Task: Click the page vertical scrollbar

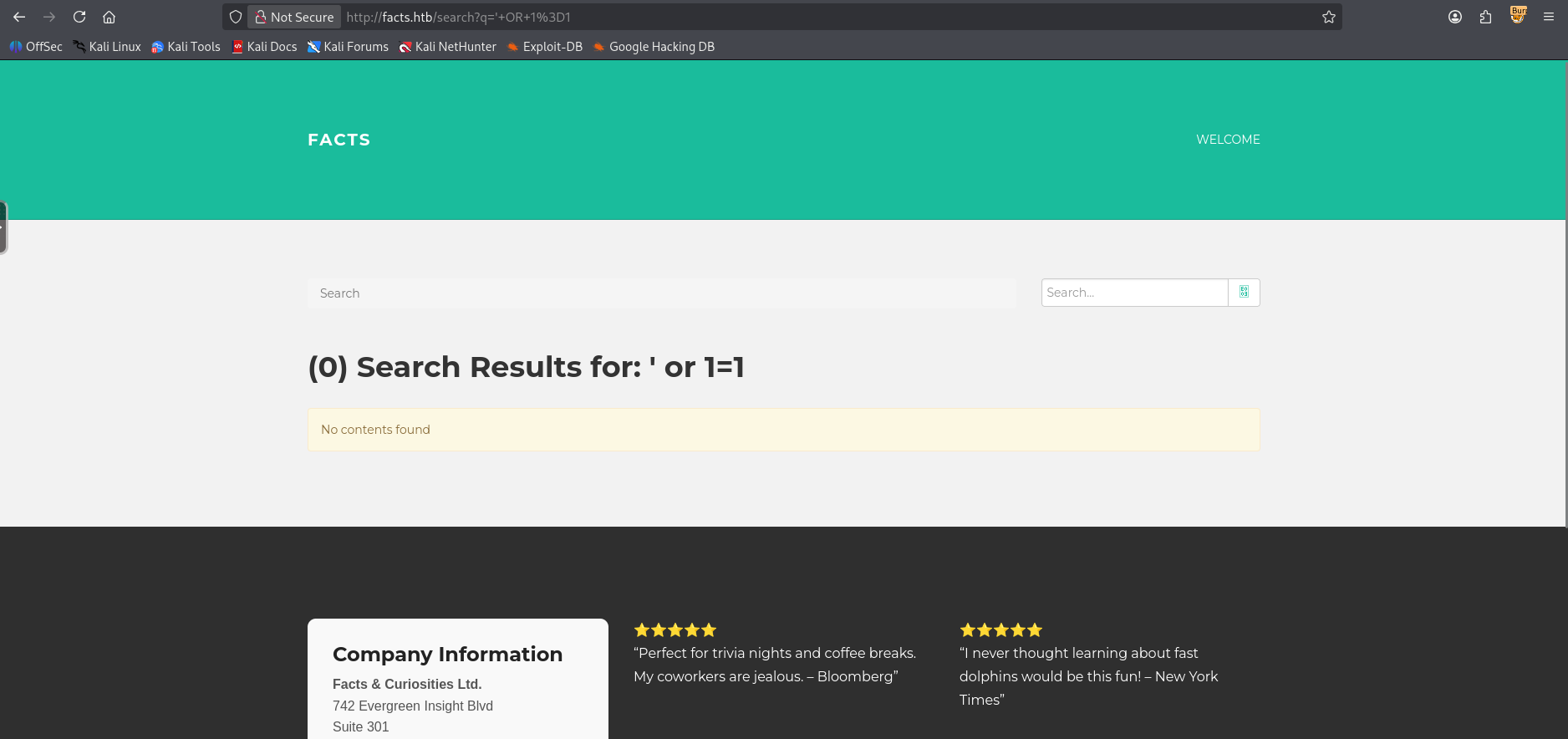Action: point(1565,294)
